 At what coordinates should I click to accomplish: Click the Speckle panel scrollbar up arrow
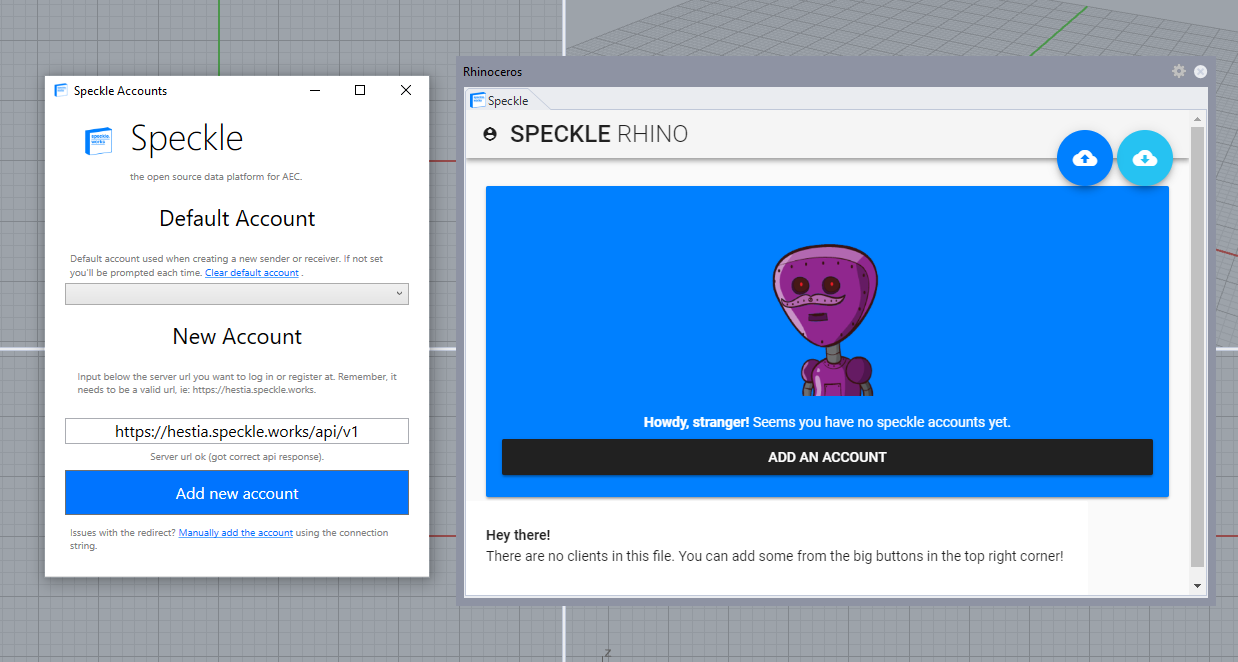pyautogui.click(x=1197, y=119)
